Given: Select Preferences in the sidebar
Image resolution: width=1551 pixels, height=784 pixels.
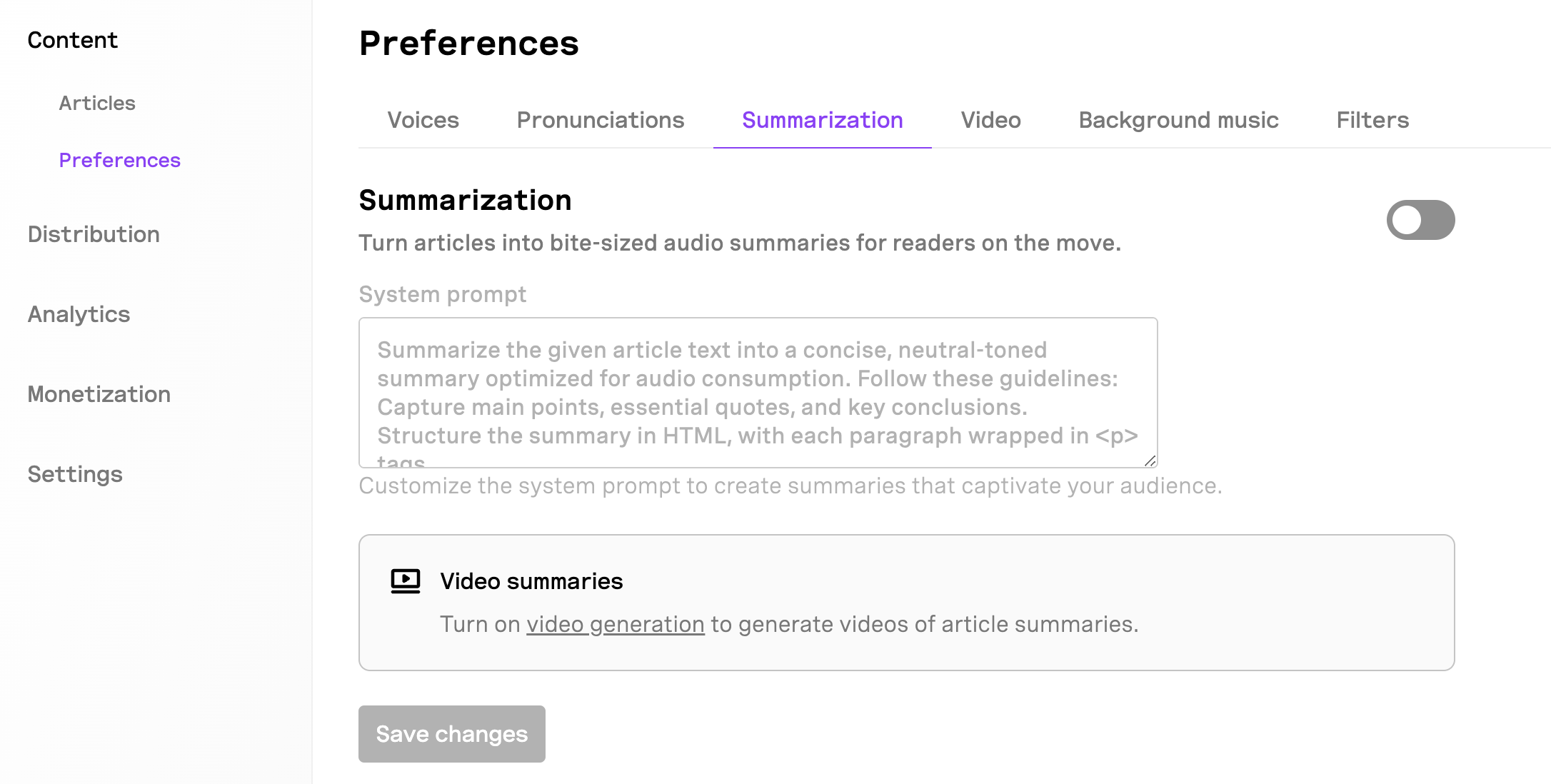Looking at the screenshot, I should 119,160.
